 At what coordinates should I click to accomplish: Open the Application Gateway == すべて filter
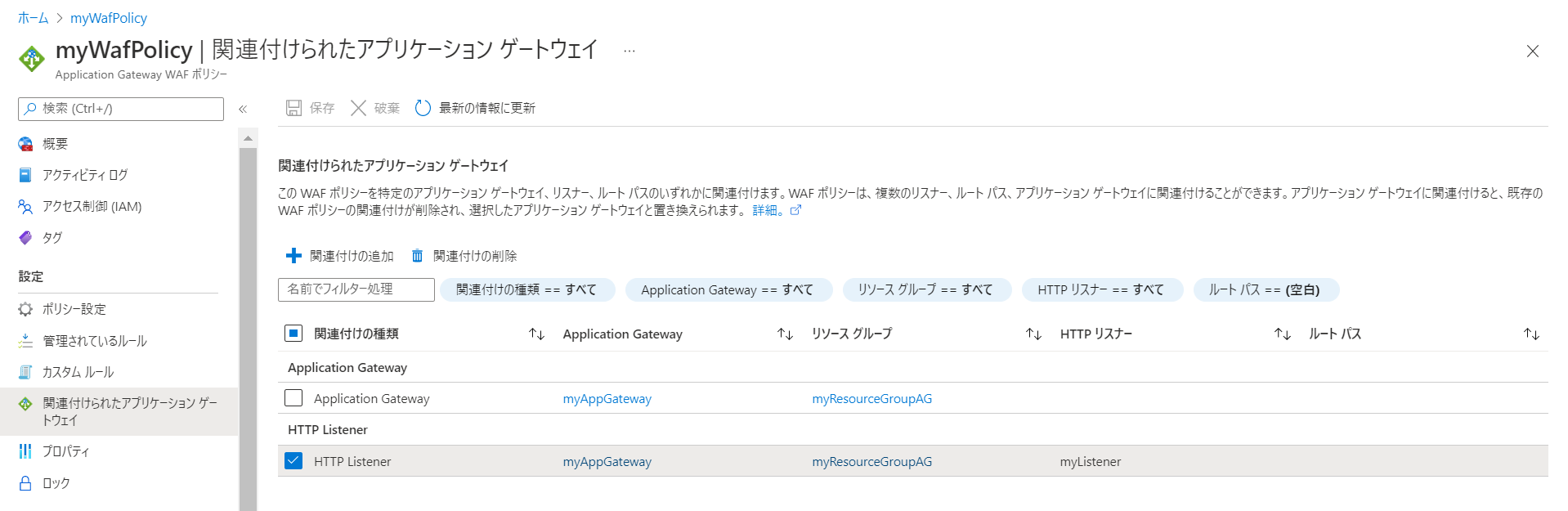coord(728,289)
